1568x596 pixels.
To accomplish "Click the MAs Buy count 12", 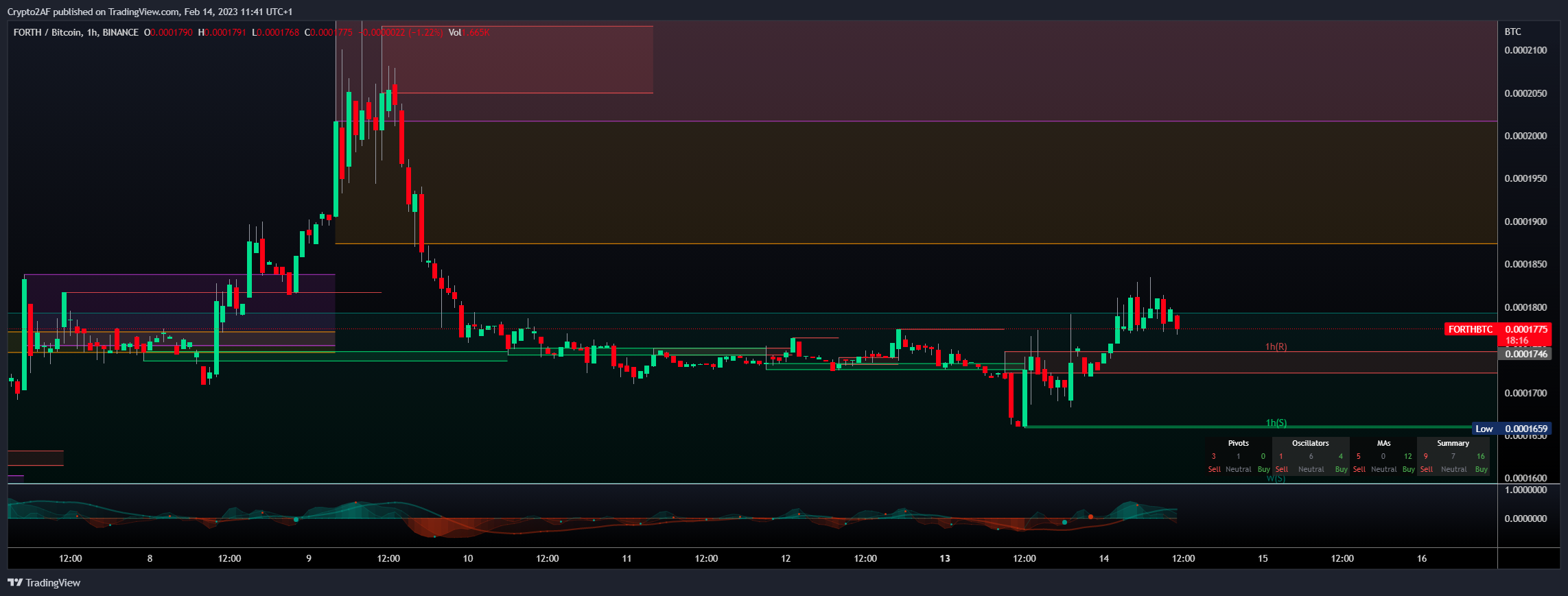I will point(1408,456).
